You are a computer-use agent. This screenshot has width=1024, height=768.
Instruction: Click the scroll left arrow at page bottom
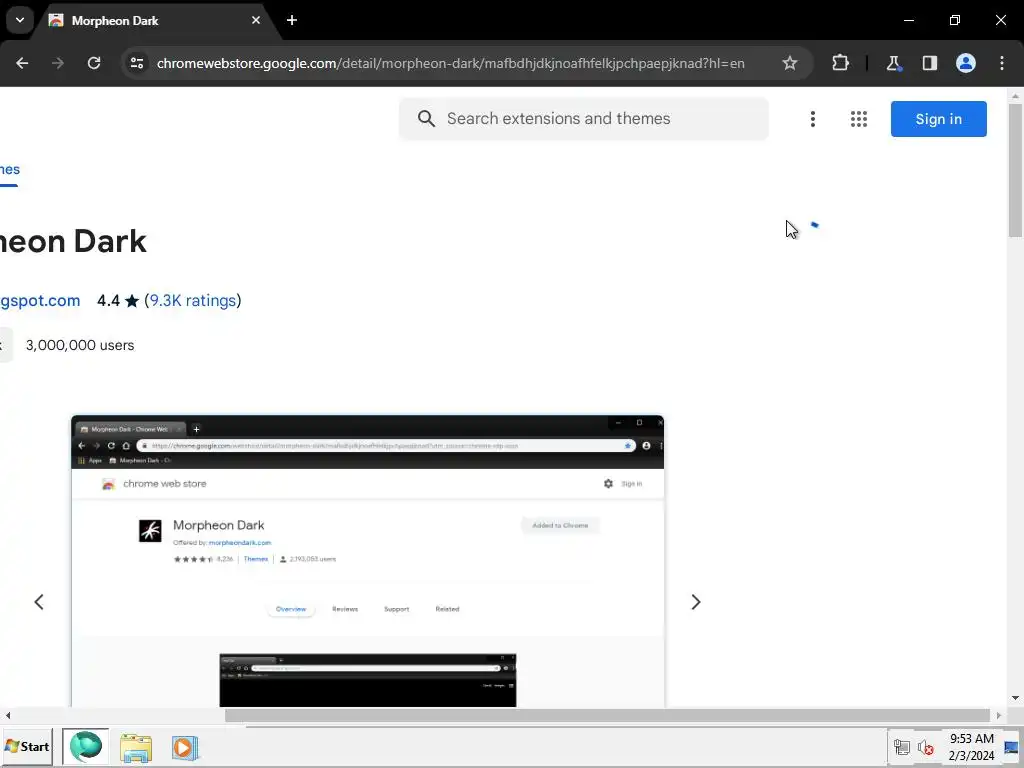pyautogui.click(x=7, y=715)
